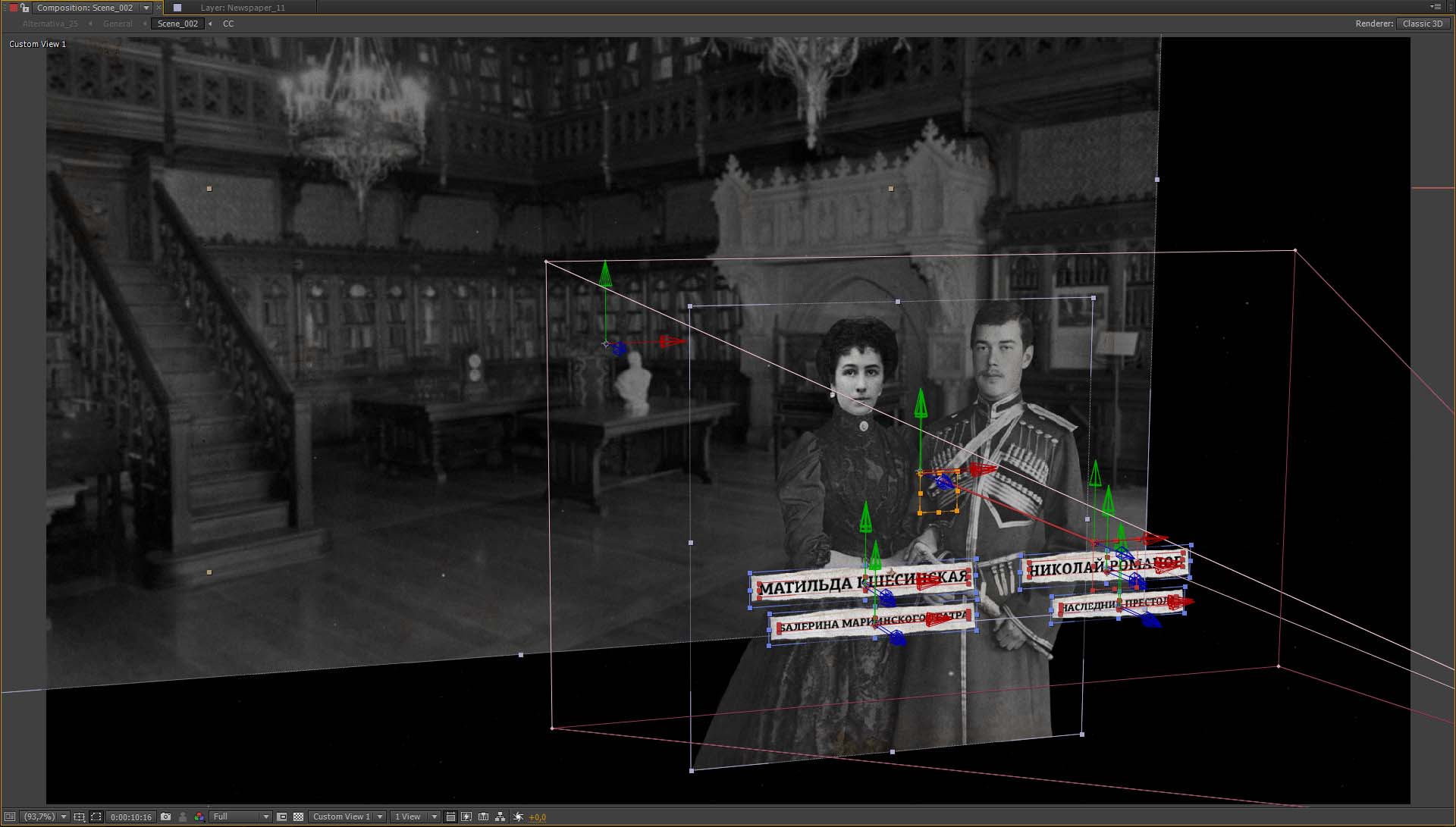Toggle pixel aspect ratio correction
This screenshot has height=827, width=1456.
pyautogui.click(x=450, y=816)
